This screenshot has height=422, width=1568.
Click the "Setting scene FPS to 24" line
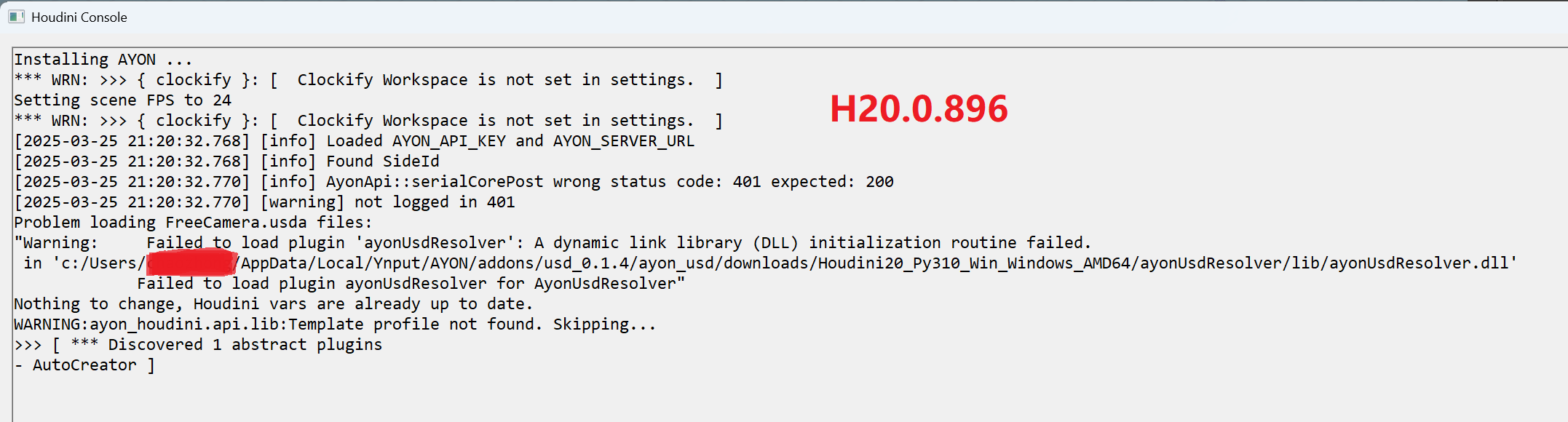(122, 100)
